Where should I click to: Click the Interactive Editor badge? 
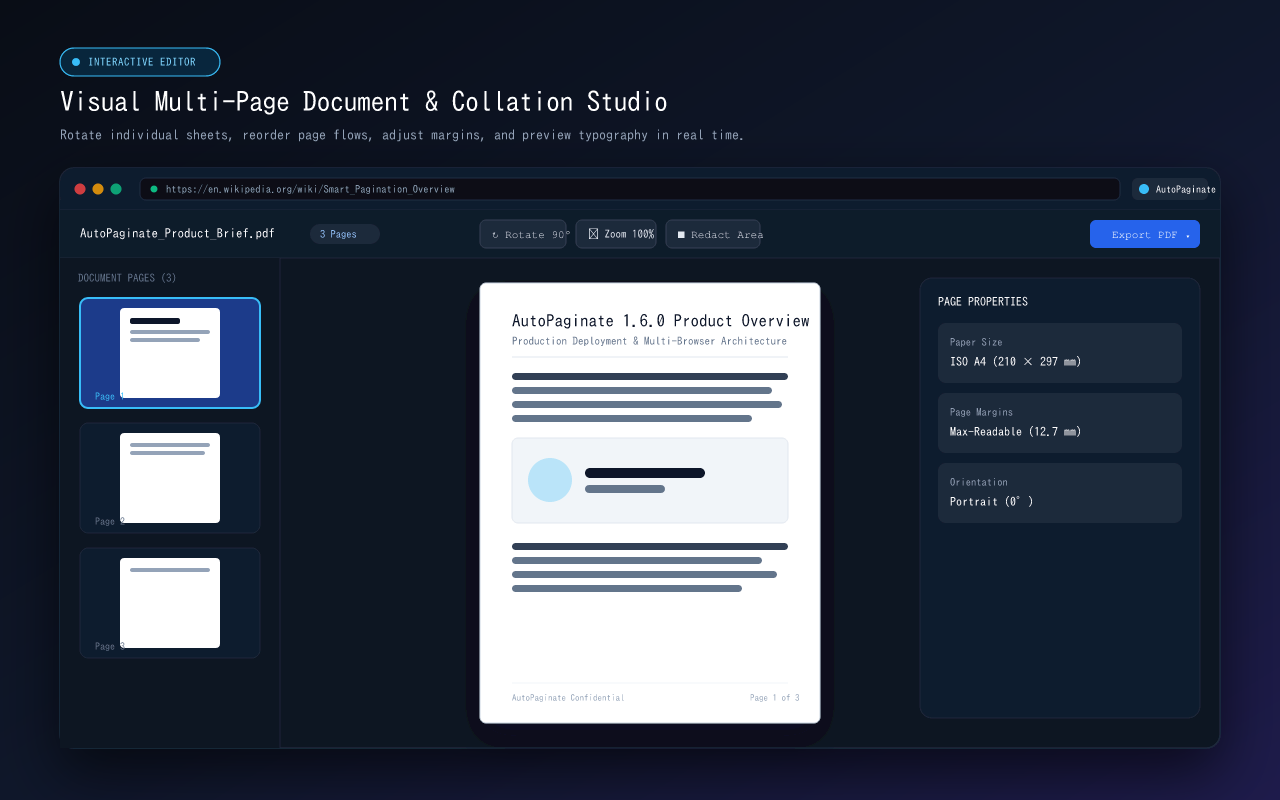pos(140,62)
